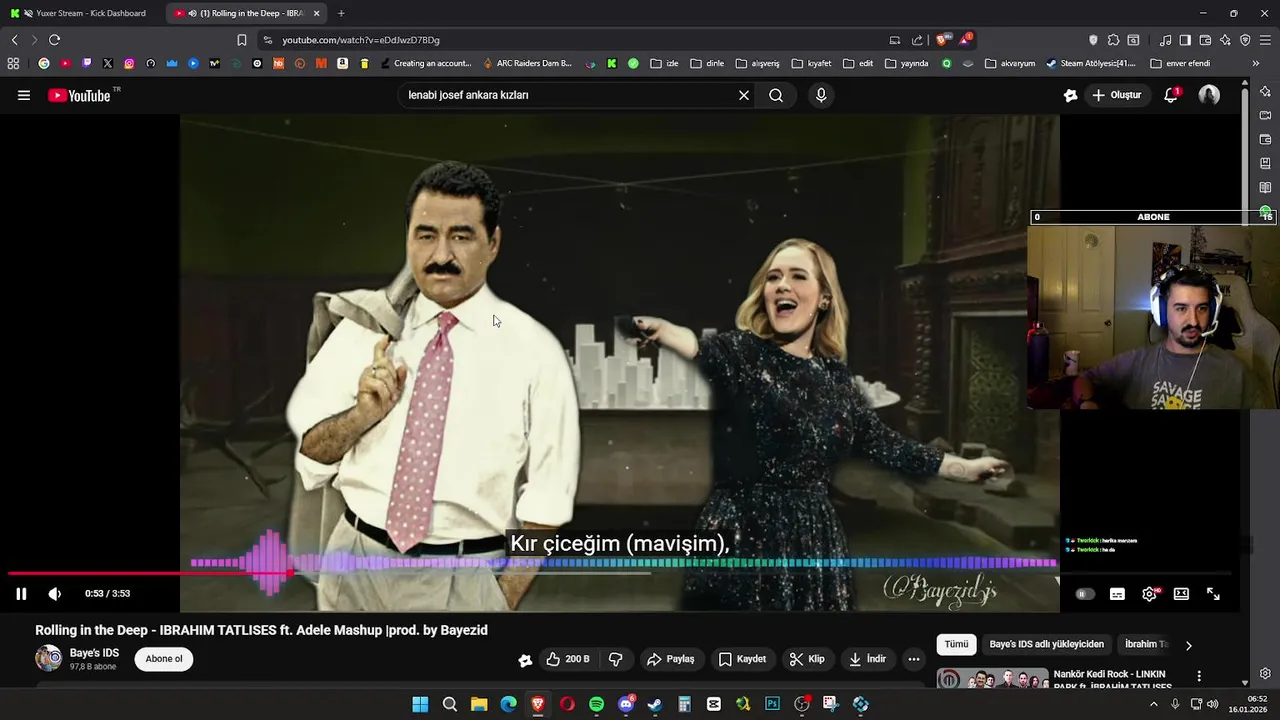Image resolution: width=1280 pixels, height=720 pixels.
Task: Launch Spotify from the taskbar
Action: click(x=597, y=704)
